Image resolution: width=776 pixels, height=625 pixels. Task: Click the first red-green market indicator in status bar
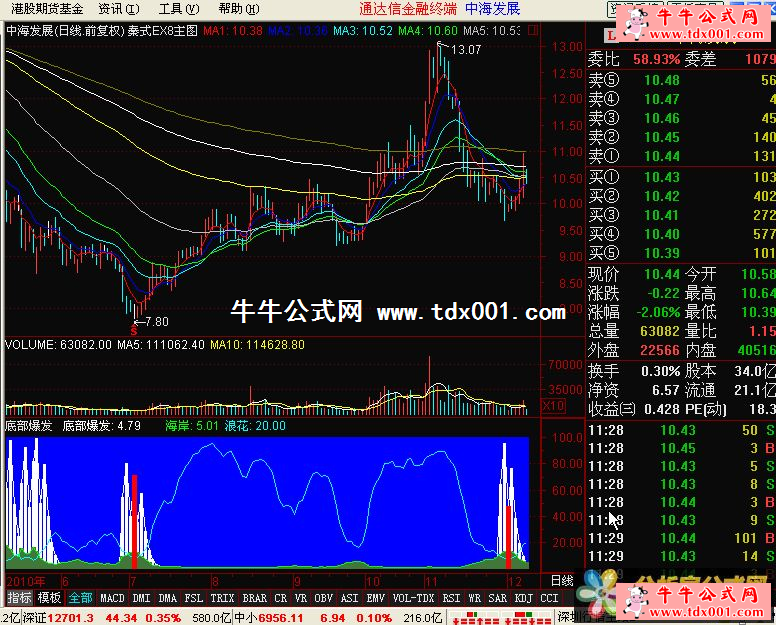[x=476, y=618]
